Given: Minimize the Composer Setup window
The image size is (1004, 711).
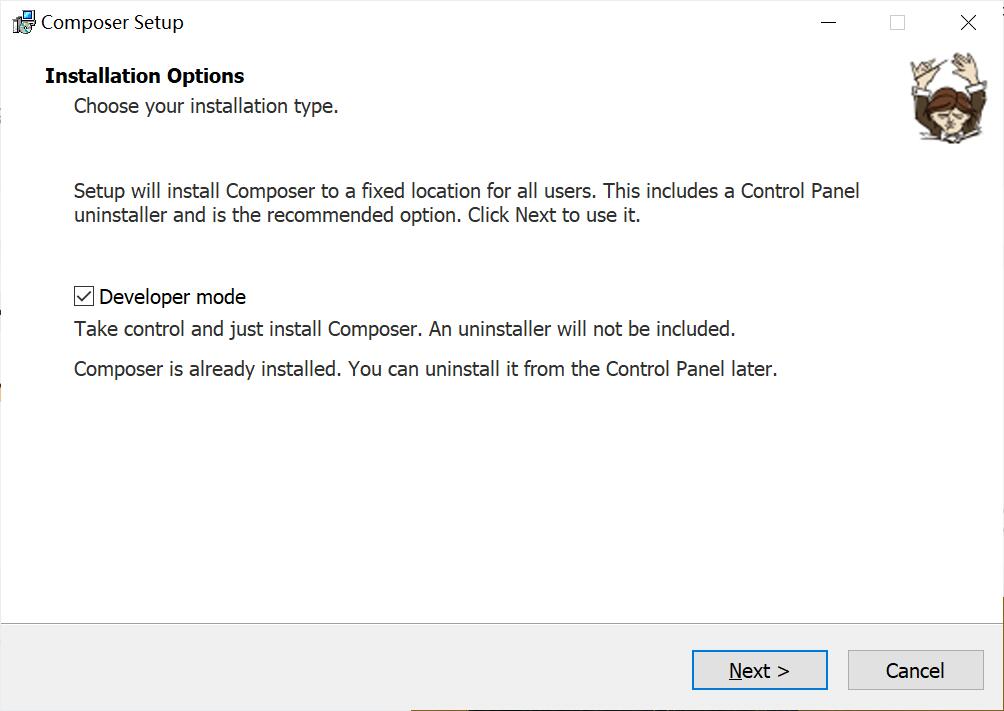Looking at the screenshot, I should (x=829, y=22).
